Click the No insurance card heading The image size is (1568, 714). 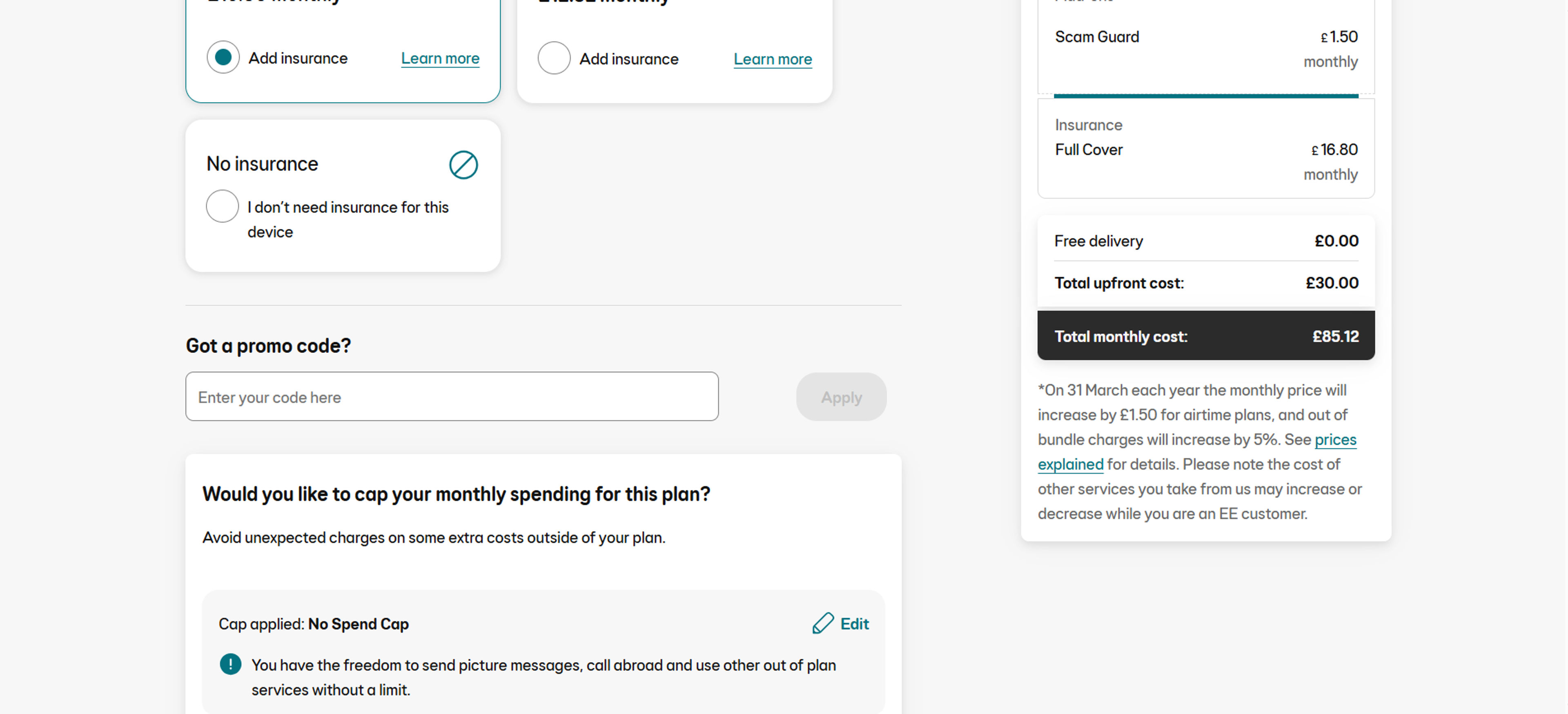262,164
